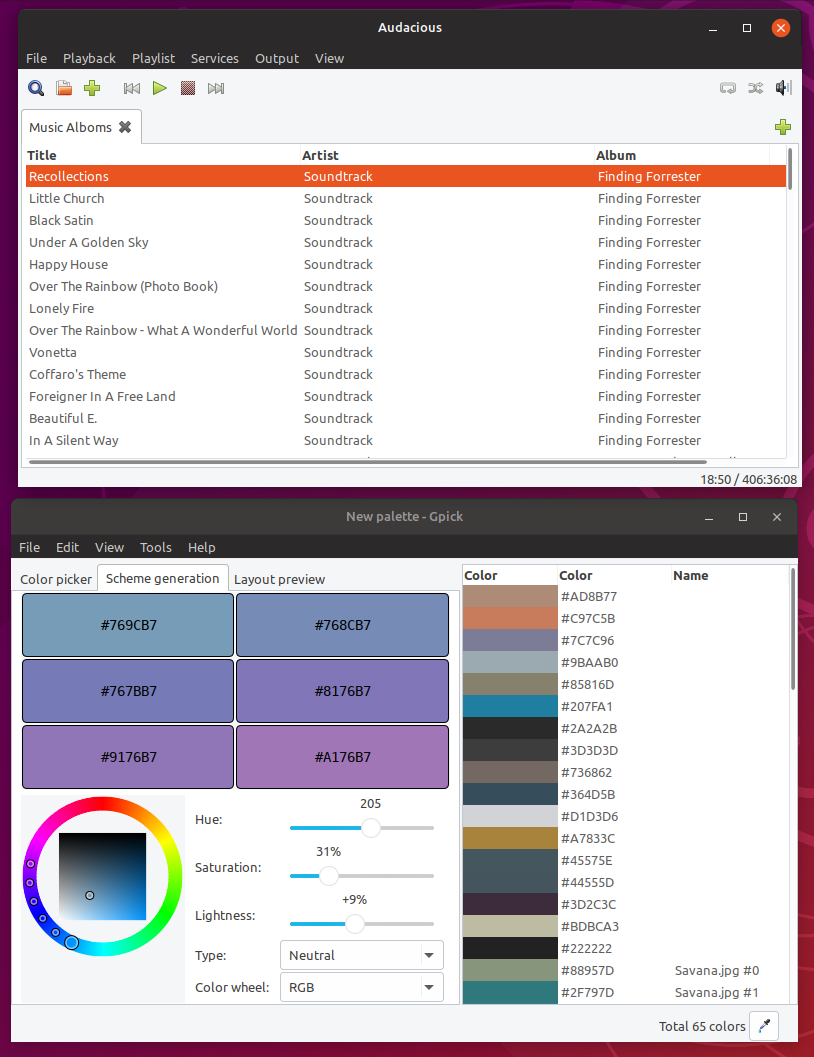Open the Audacious View menu
This screenshot has height=1057, width=814.
pos(330,59)
